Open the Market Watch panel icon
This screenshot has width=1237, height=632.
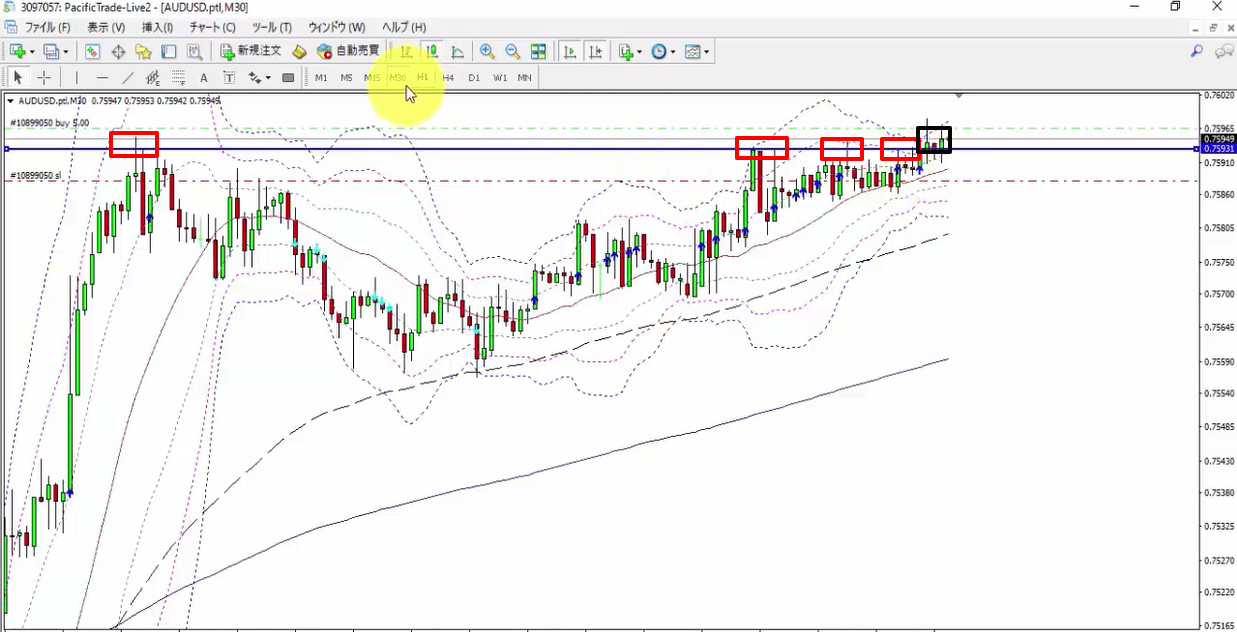pos(92,51)
